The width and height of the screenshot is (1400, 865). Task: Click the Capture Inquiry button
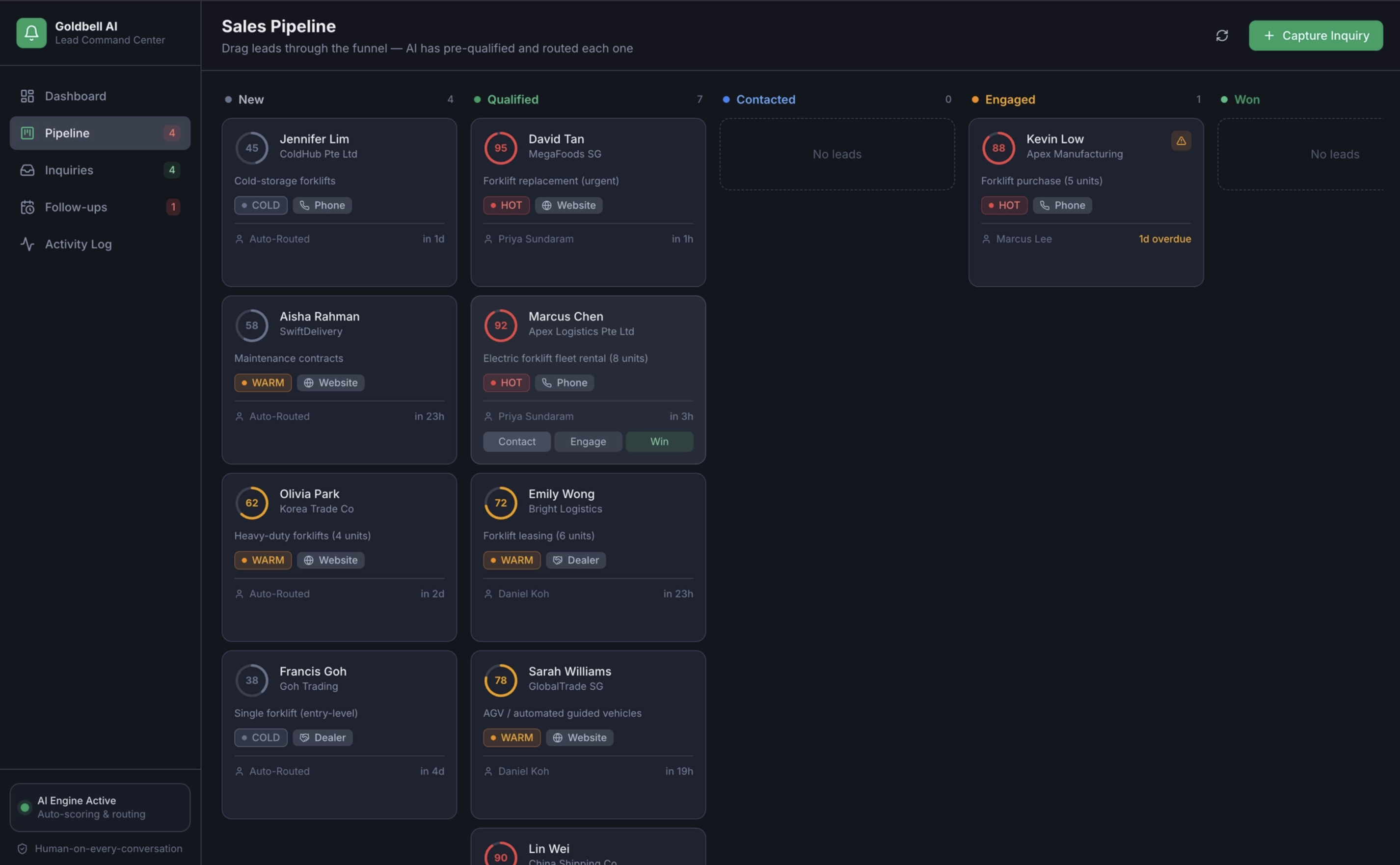point(1316,35)
